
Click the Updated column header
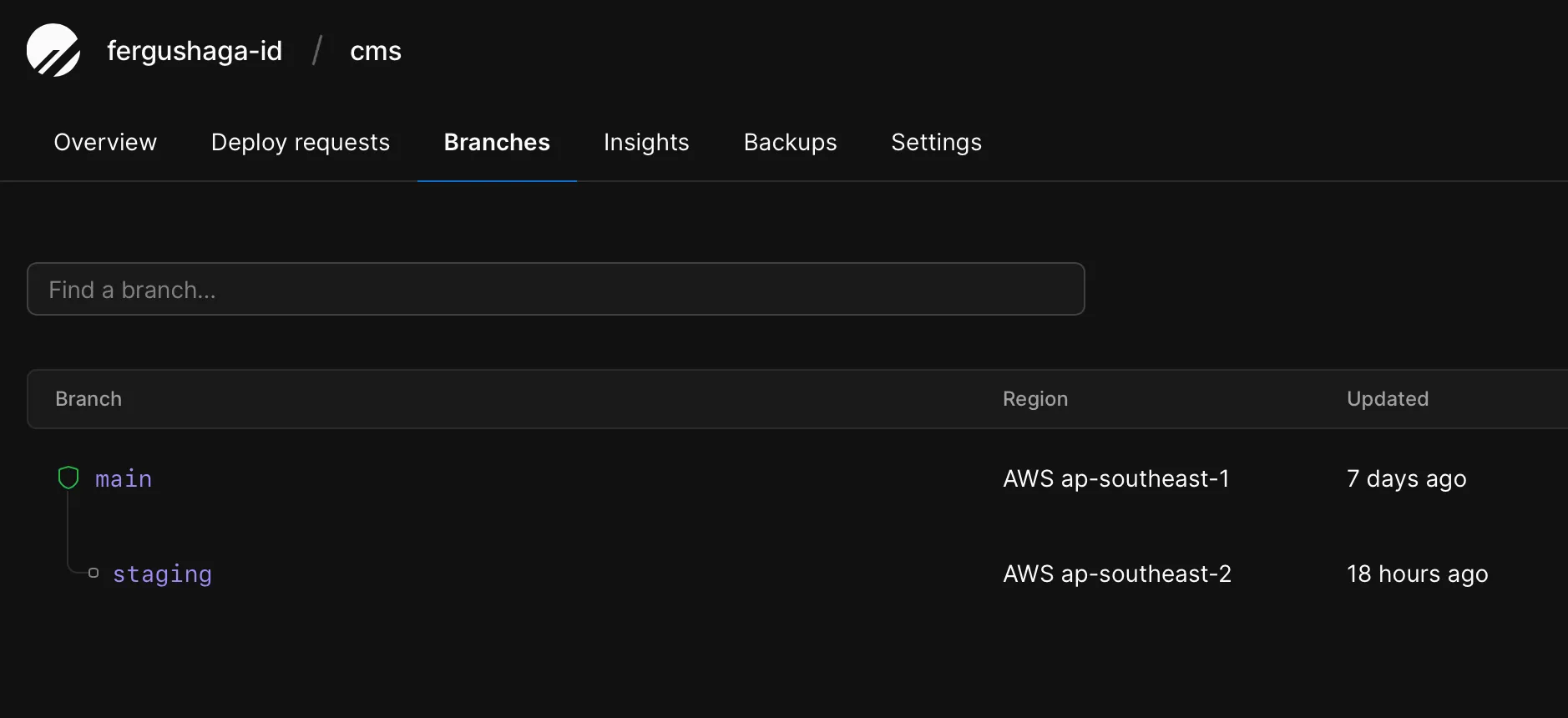point(1388,399)
